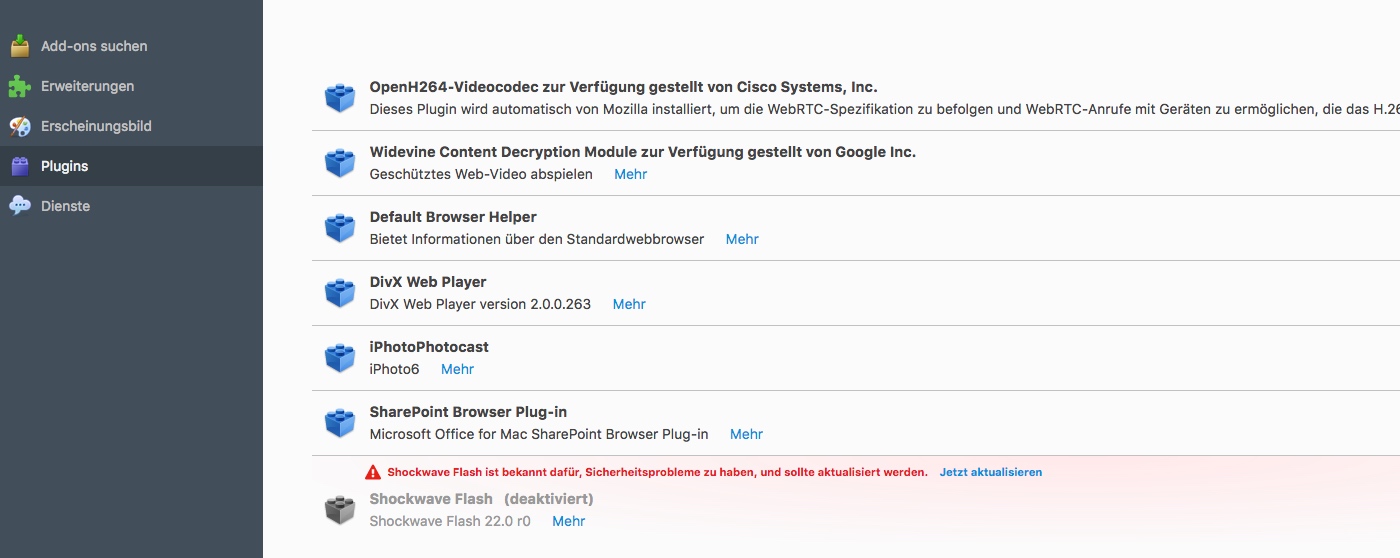Click the gray Shockwave Flash brick icon
This screenshot has width=1400, height=558.
(x=340, y=509)
